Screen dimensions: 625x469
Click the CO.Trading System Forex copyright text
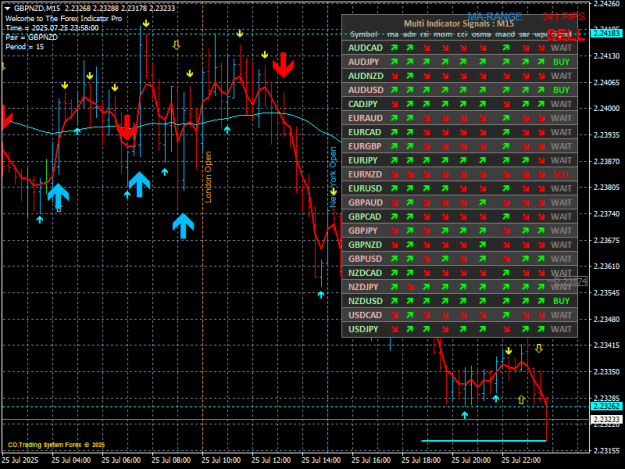pyautogui.click(x=56, y=445)
